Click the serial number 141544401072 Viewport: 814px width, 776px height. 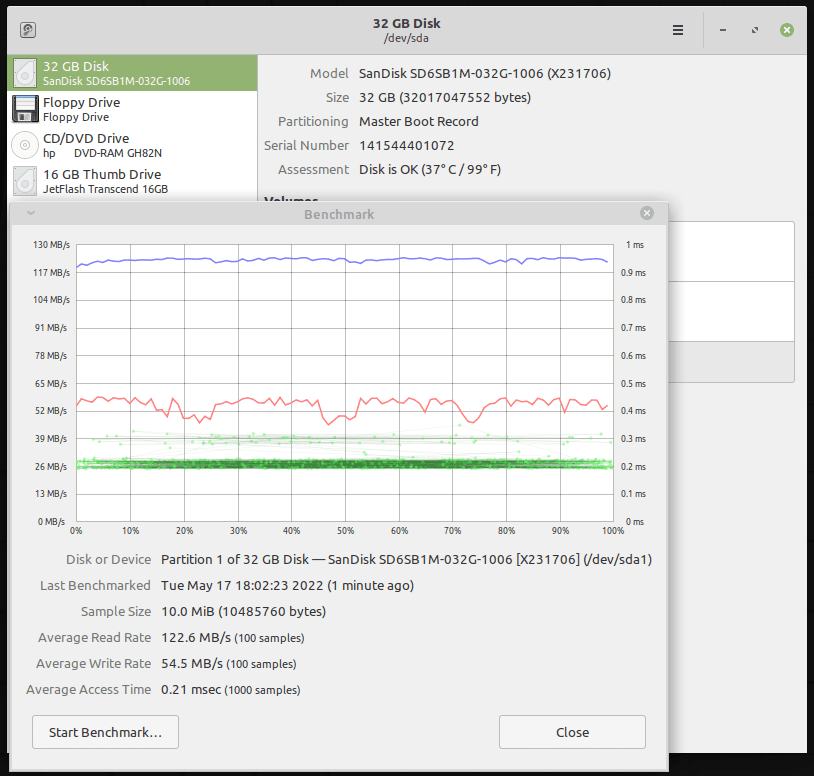[x=406, y=145]
